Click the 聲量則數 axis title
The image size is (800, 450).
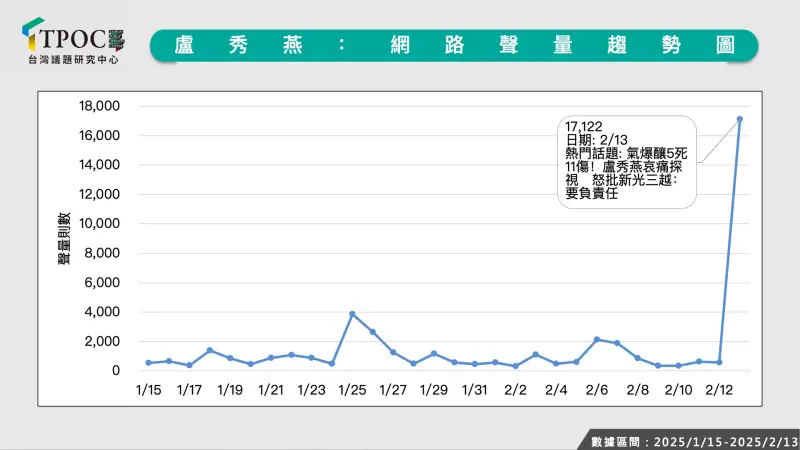64,238
